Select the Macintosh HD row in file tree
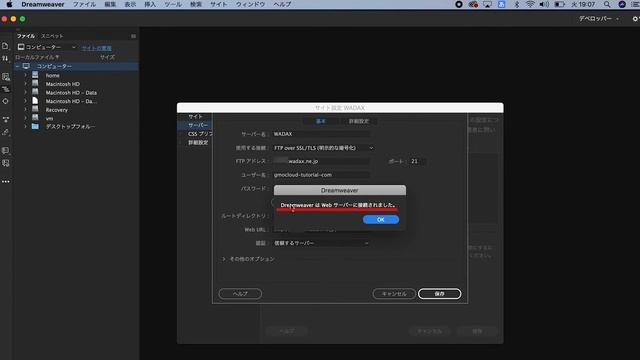The width and height of the screenshot is (640, 360). coord(77,84)
